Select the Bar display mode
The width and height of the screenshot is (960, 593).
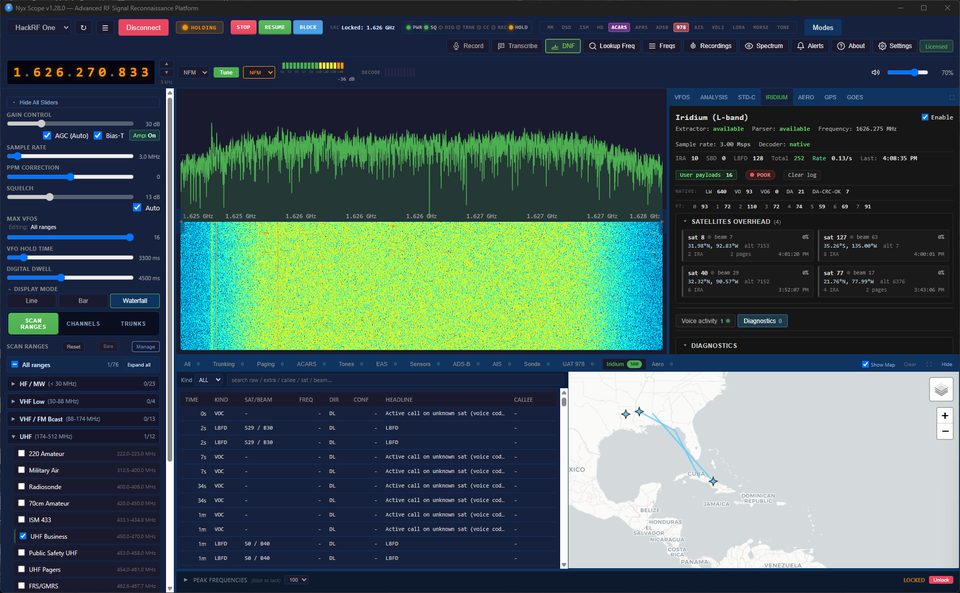83,300
